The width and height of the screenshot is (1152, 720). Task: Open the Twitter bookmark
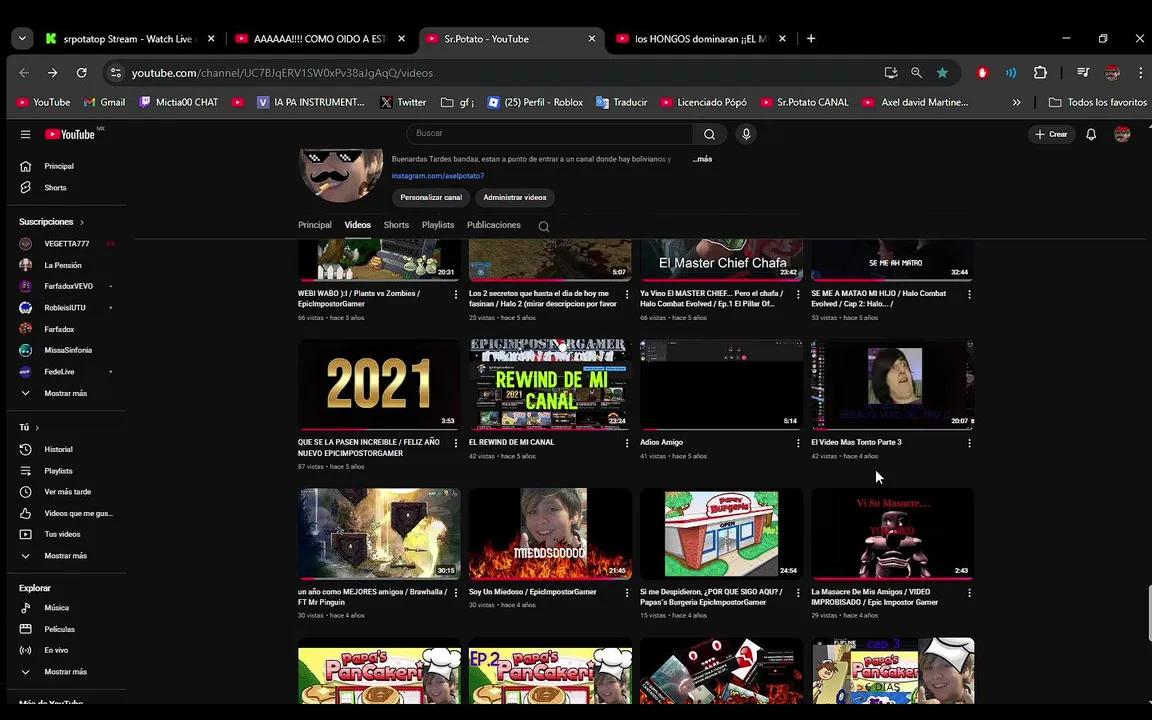[x=403, y=102]
